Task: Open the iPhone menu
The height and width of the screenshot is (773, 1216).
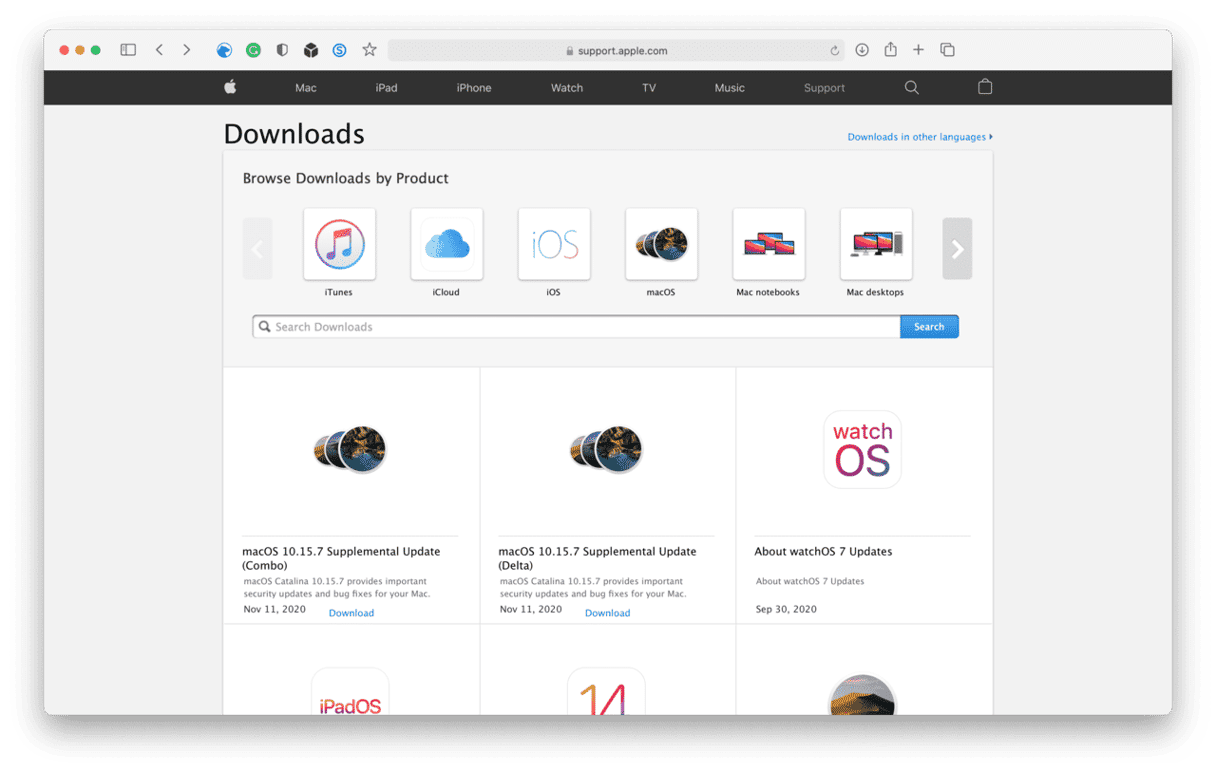Action: click(x=474, y=88)
